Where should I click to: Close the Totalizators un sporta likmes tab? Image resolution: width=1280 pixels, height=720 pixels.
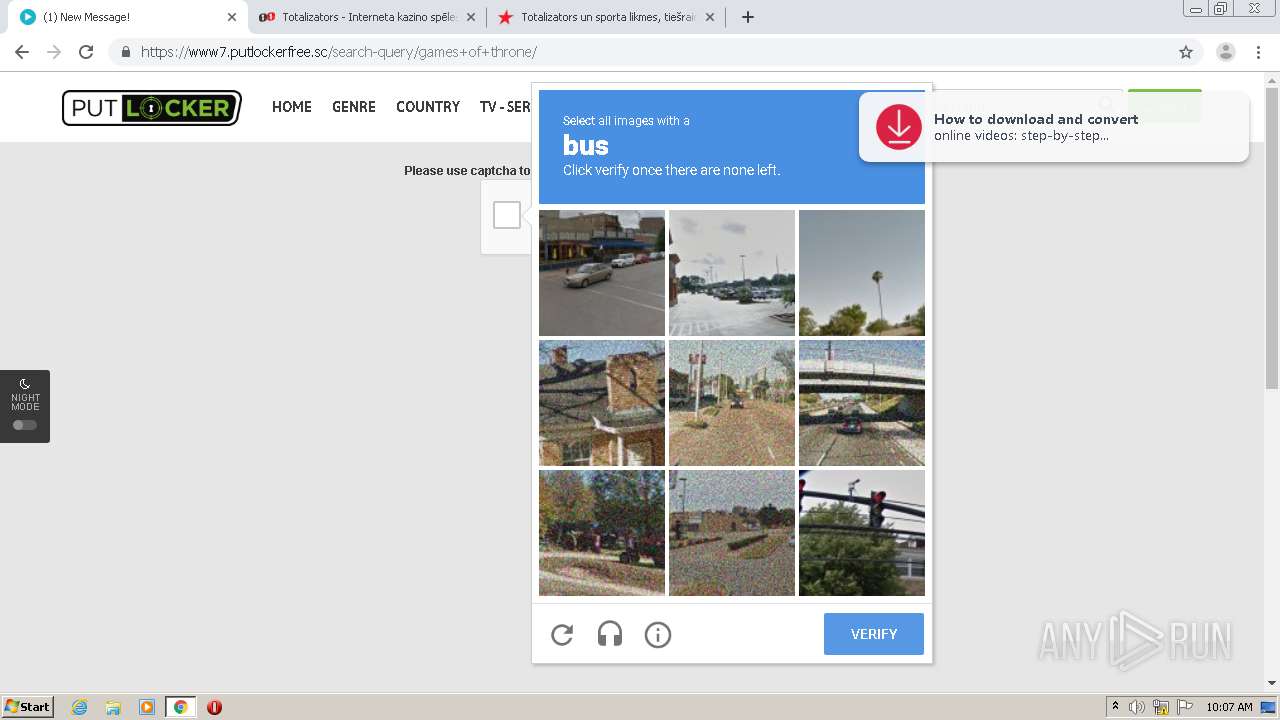coord(710,17)
